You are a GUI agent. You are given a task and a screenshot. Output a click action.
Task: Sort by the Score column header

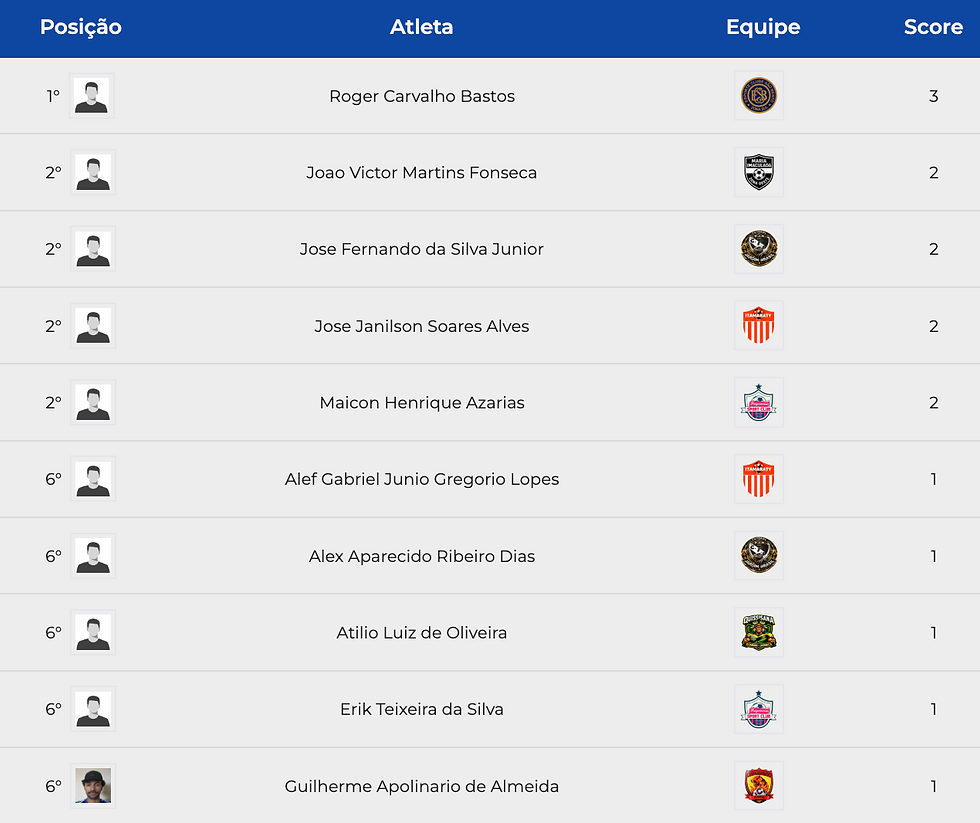click(933, 27)
